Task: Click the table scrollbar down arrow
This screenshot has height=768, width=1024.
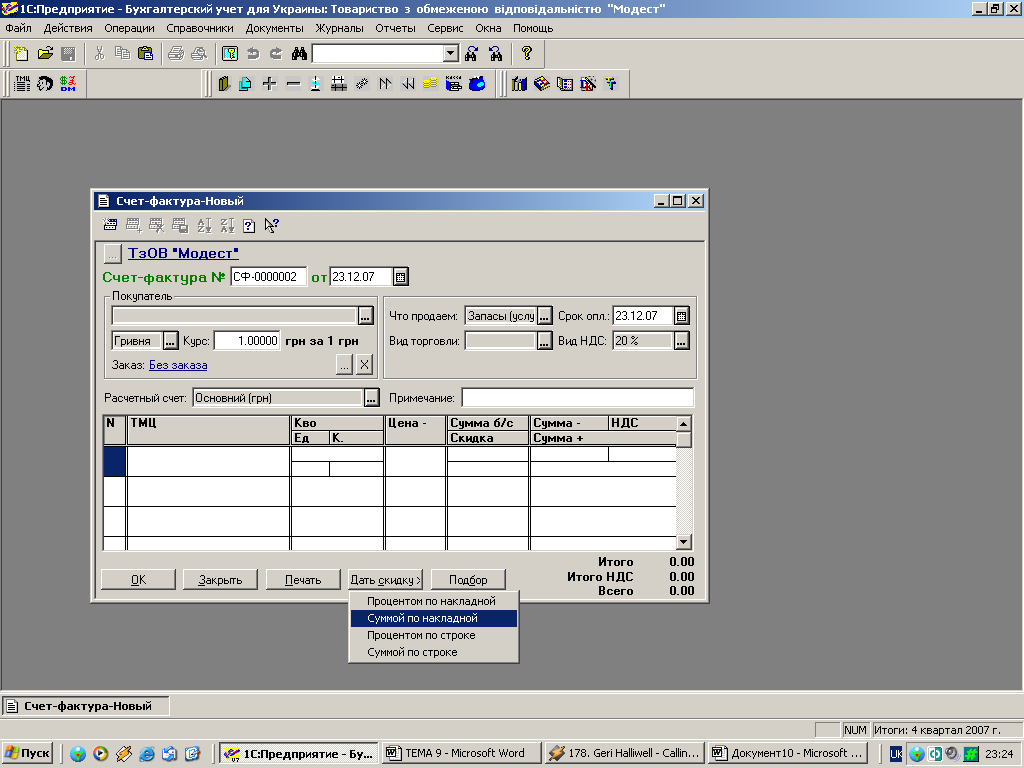Action: [684, 541]
